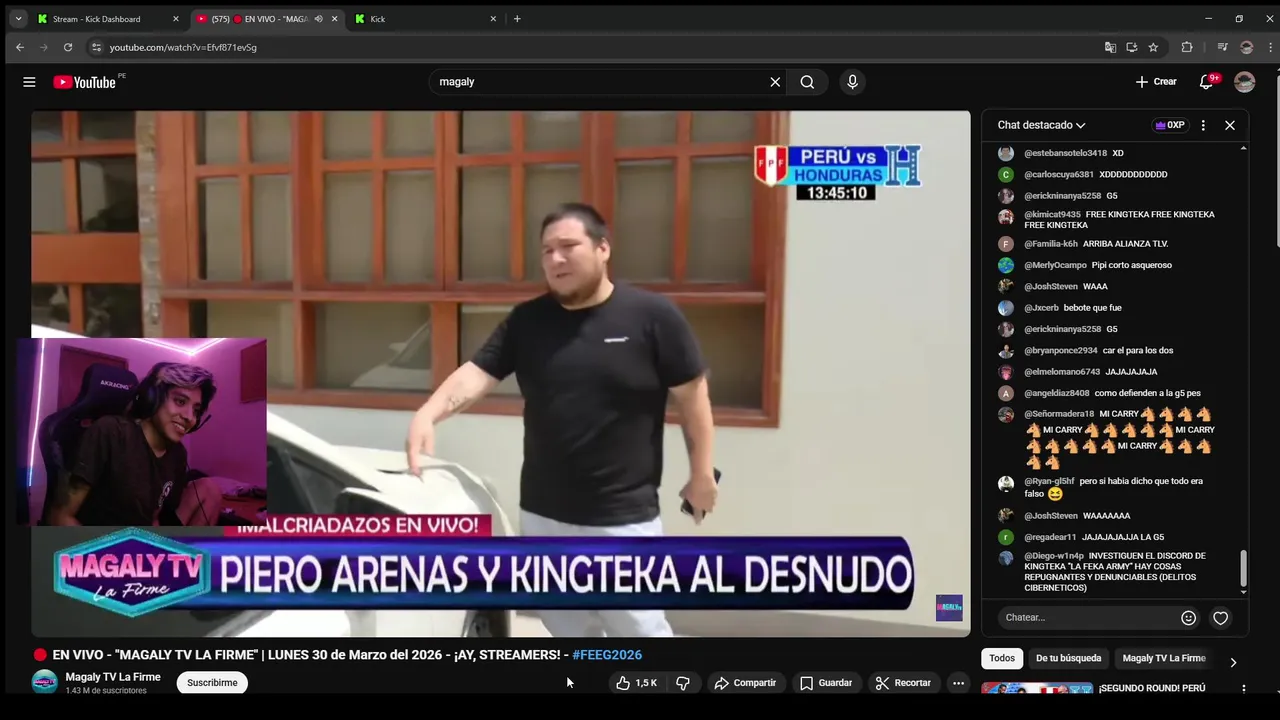Open the YouTube account avatar menu
Screen dimensions: 1280x720
click(x=1244, y=82)
